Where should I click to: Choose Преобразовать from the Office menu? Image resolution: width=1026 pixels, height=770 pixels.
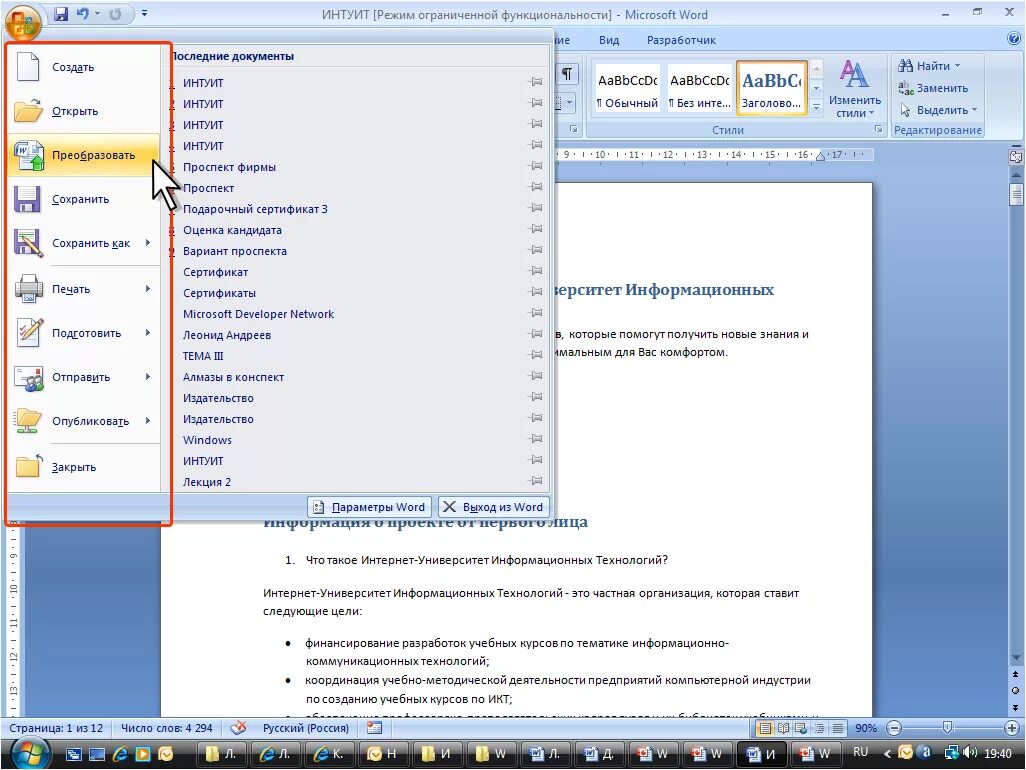click(x=84, y=155)
